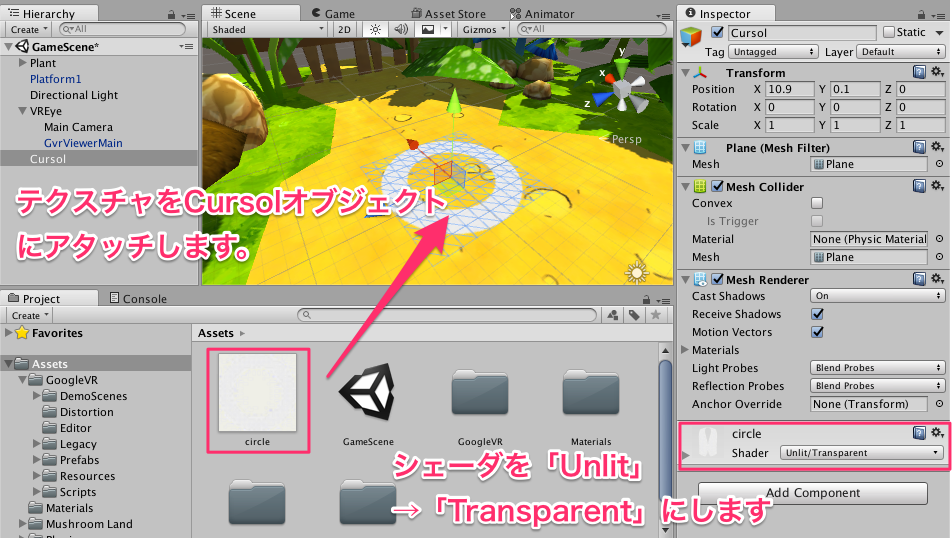Toggle Inspector panel lock icon

(x=921, y=14)
